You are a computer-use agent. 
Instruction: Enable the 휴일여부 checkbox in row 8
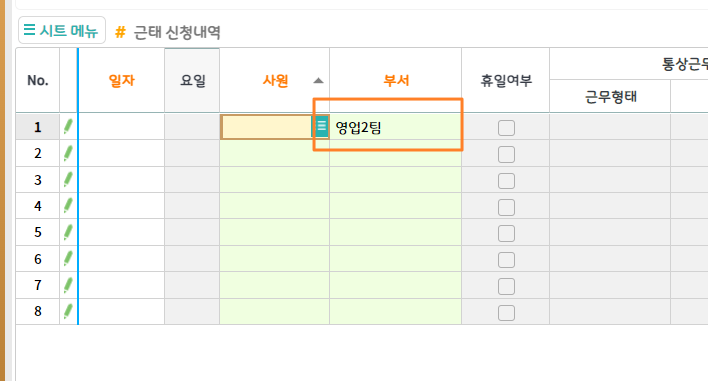click(x=506, y=312)
